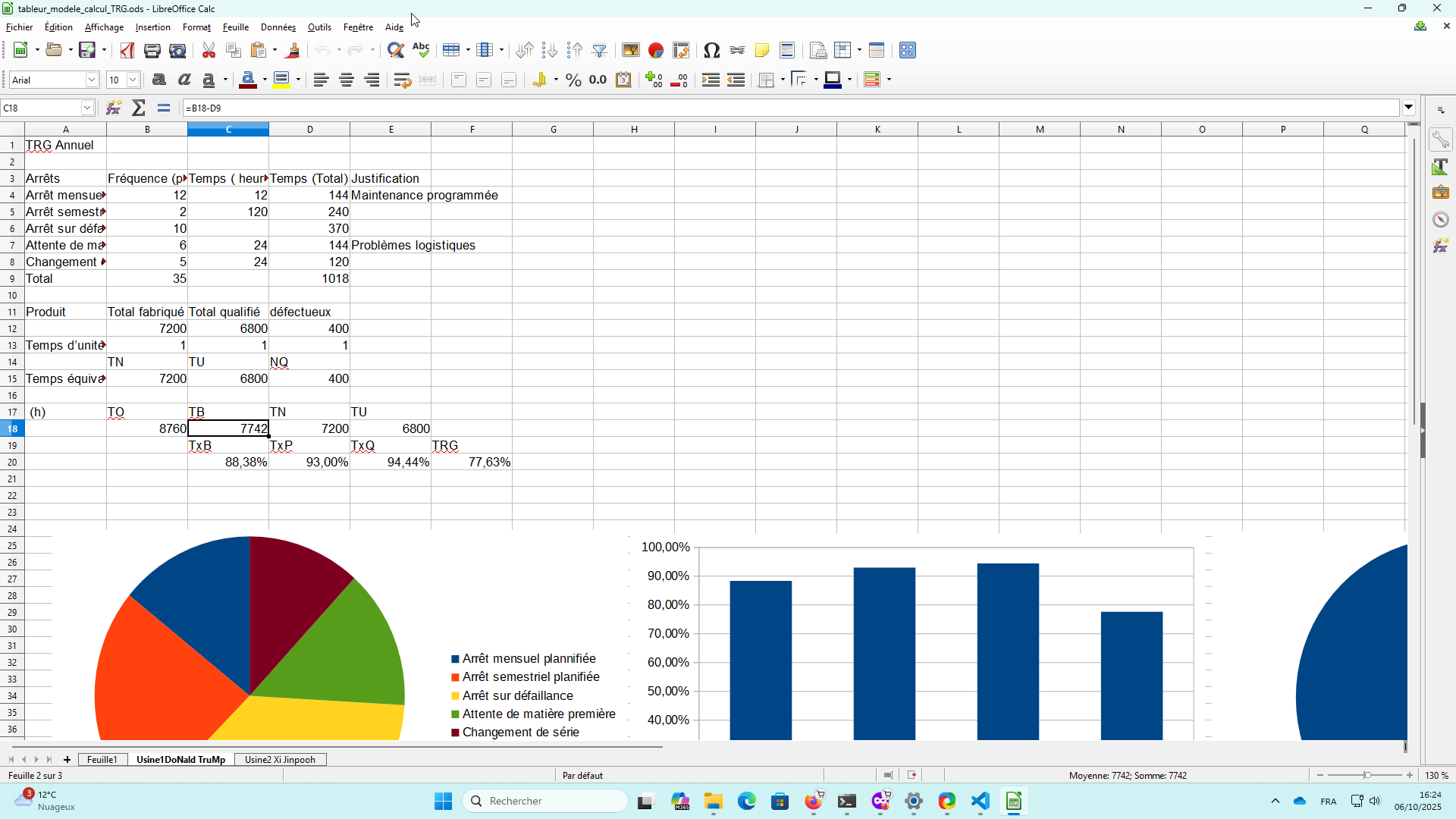Switch to the Usine2 Xi Jinpooh sheet
The image size is (1456, 819).
click(280, 759)
